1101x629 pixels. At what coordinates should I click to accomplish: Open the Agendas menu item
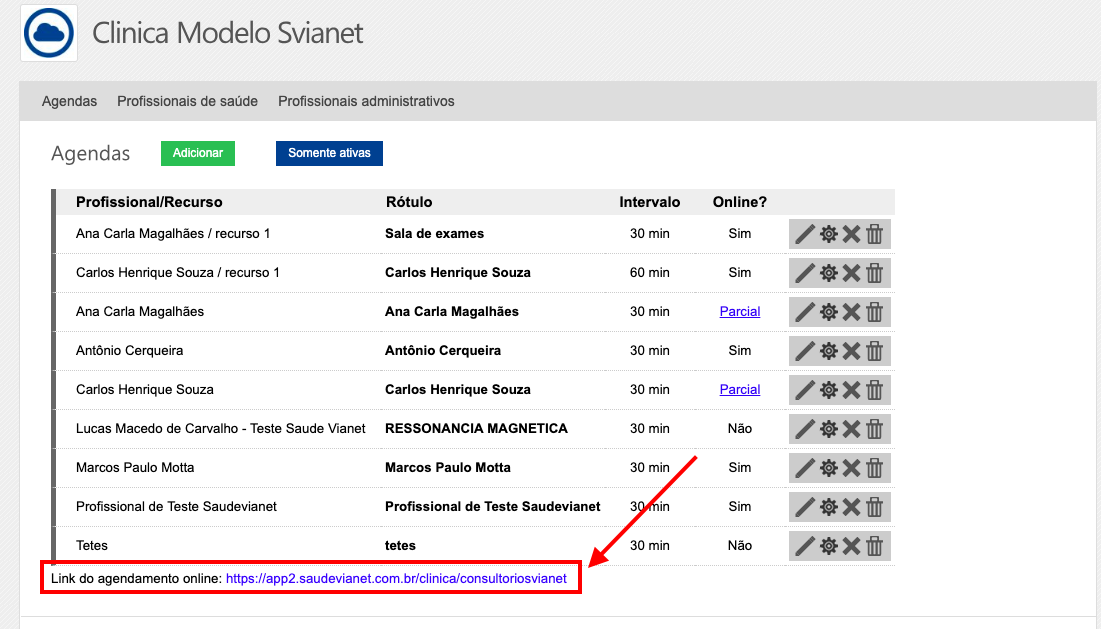coord(69,101)
